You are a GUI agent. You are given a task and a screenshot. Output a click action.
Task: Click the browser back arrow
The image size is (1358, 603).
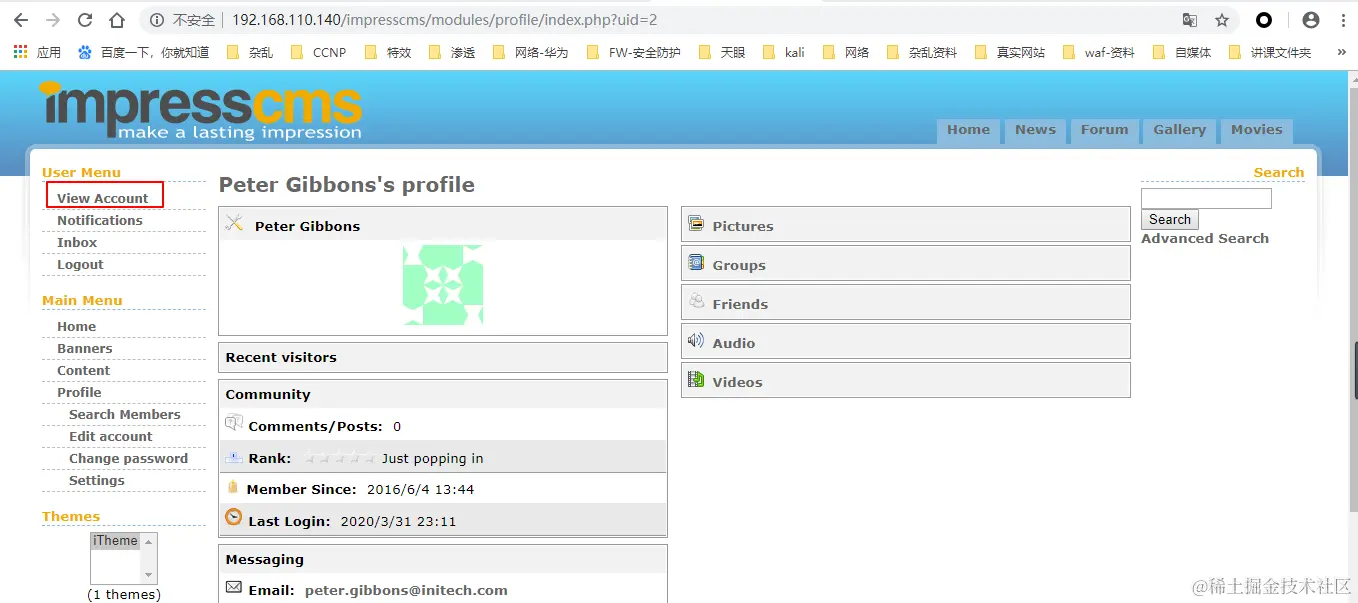coord(21,20)
